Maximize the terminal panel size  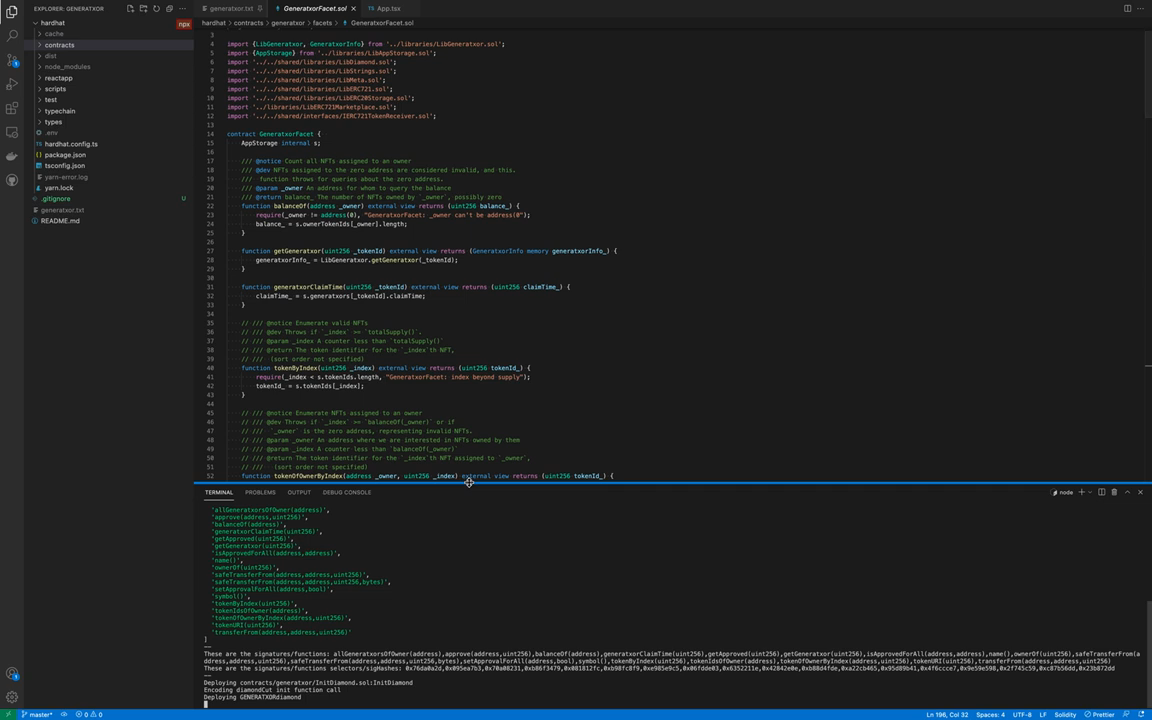click(x=1127, y=492)
